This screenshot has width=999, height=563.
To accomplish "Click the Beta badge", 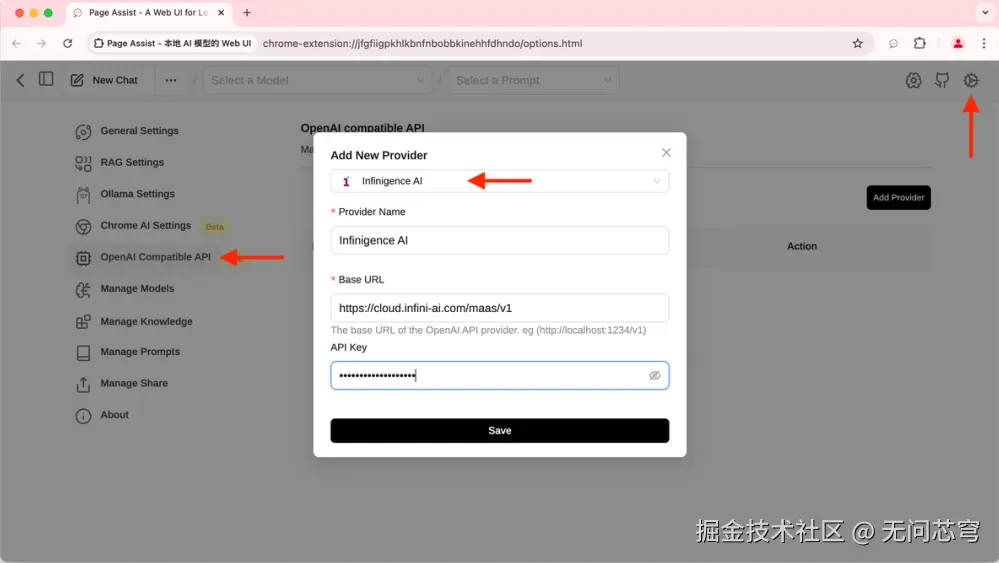I will pyautogui.click(x=215, y=227).
